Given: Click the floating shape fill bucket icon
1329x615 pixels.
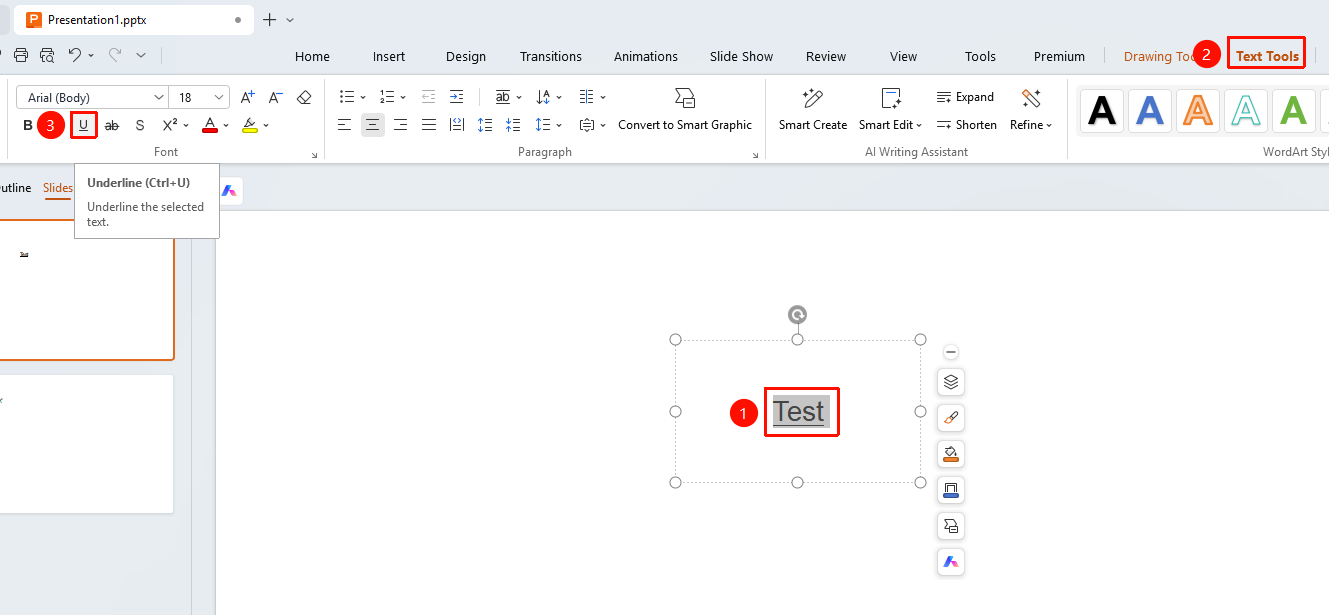Looking at the screenshot, I should (x=951, y=454).
